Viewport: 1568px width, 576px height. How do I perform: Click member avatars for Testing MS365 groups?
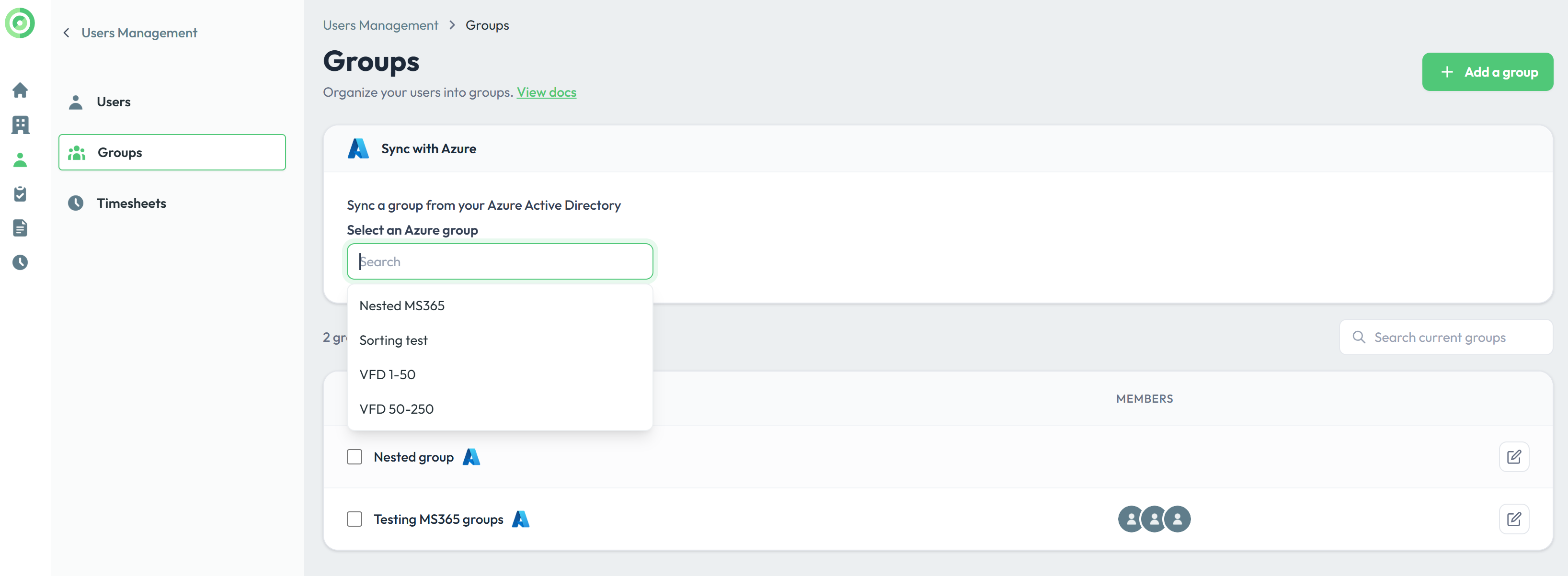(x=1154, y=519)
